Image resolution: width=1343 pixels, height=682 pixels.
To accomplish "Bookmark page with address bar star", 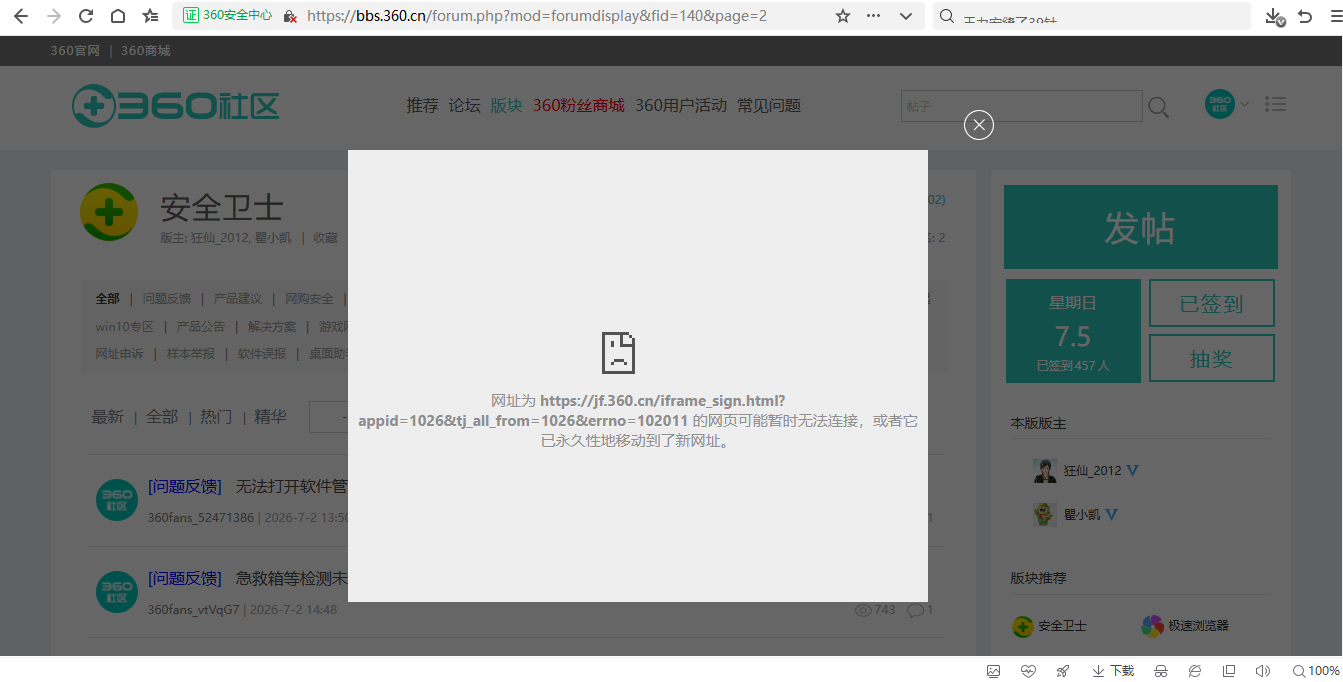I will tap(842, 16).
